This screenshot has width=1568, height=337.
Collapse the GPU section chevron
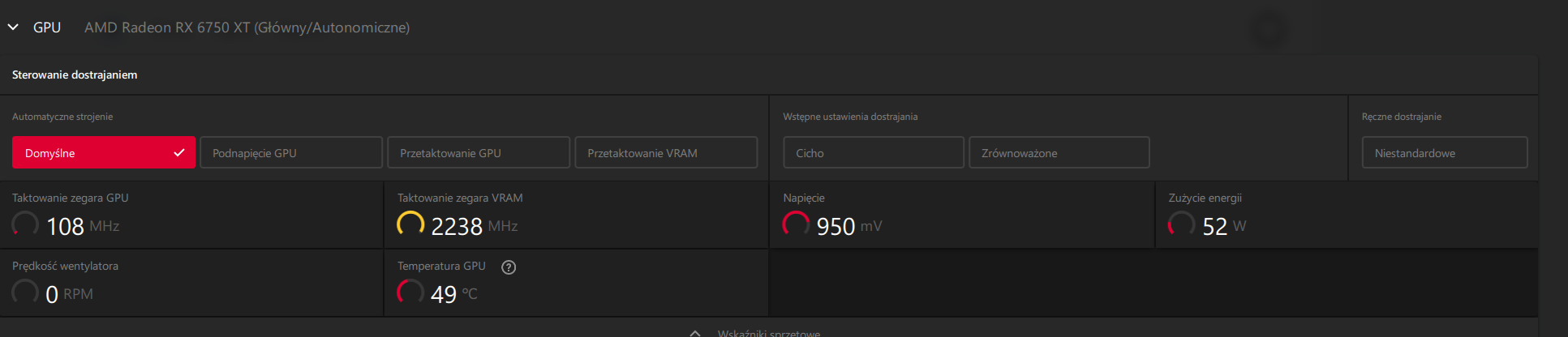point(13,28)
